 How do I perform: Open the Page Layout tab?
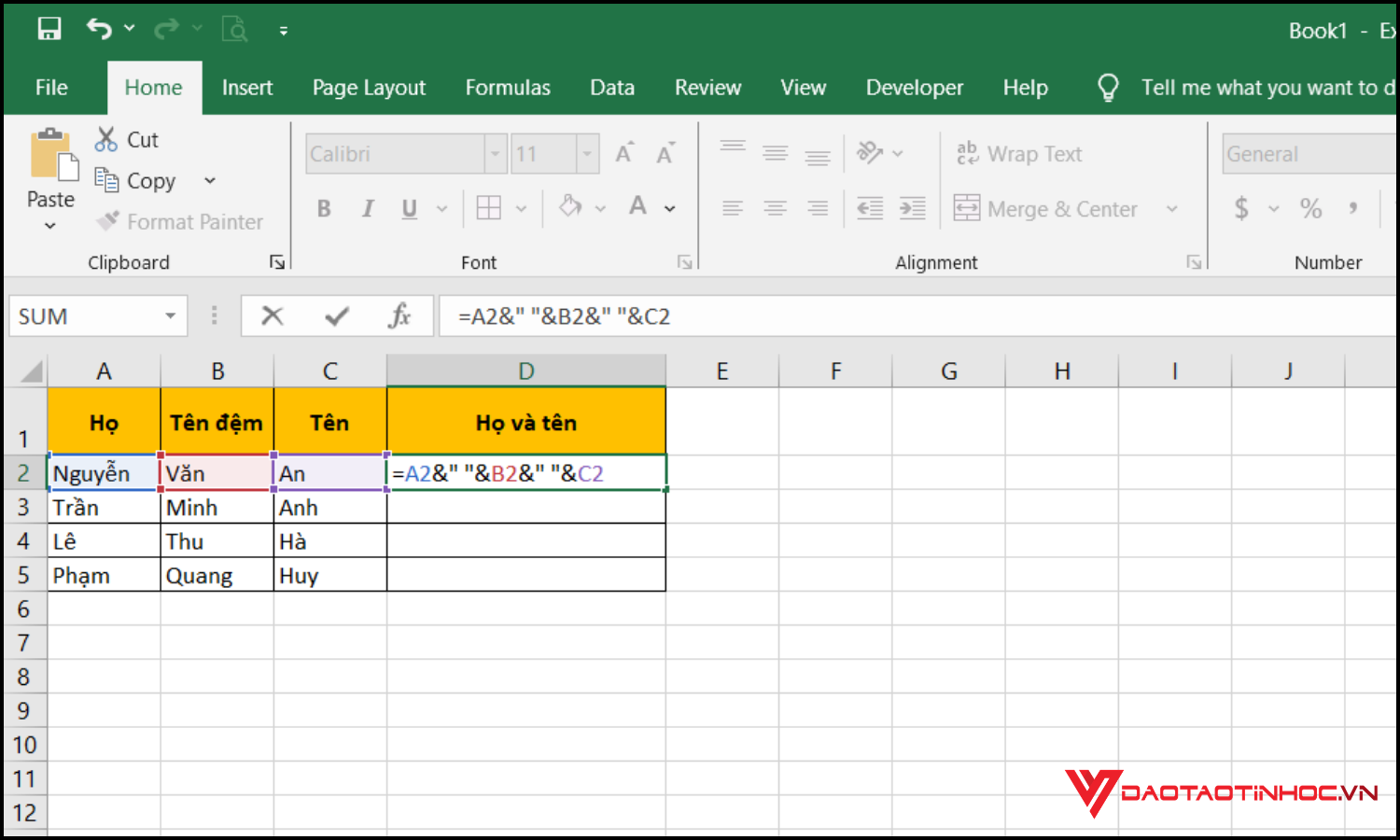pyautogui.click(x=369, y=88)
